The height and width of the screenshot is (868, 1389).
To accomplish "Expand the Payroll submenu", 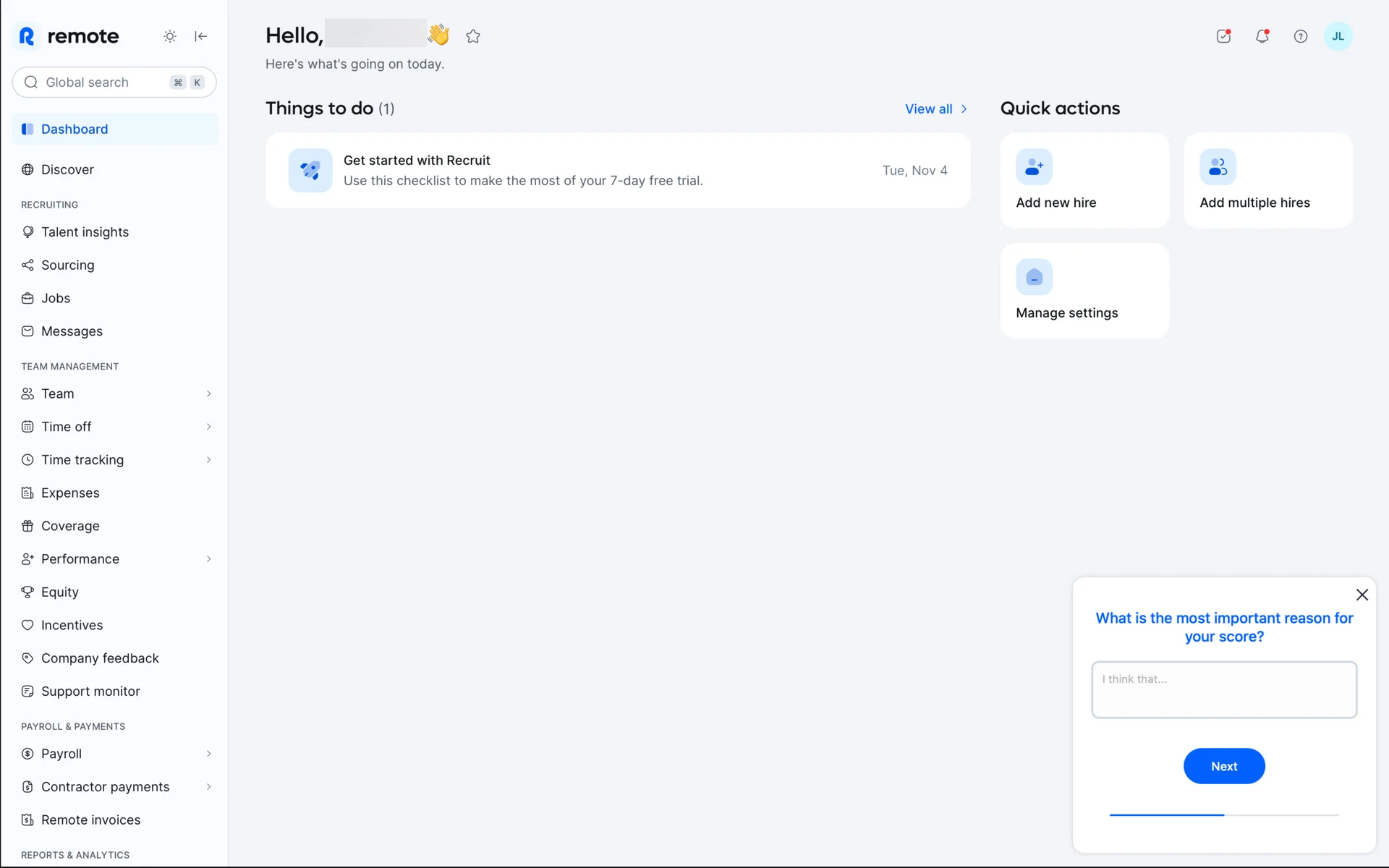I will point(208,754).
